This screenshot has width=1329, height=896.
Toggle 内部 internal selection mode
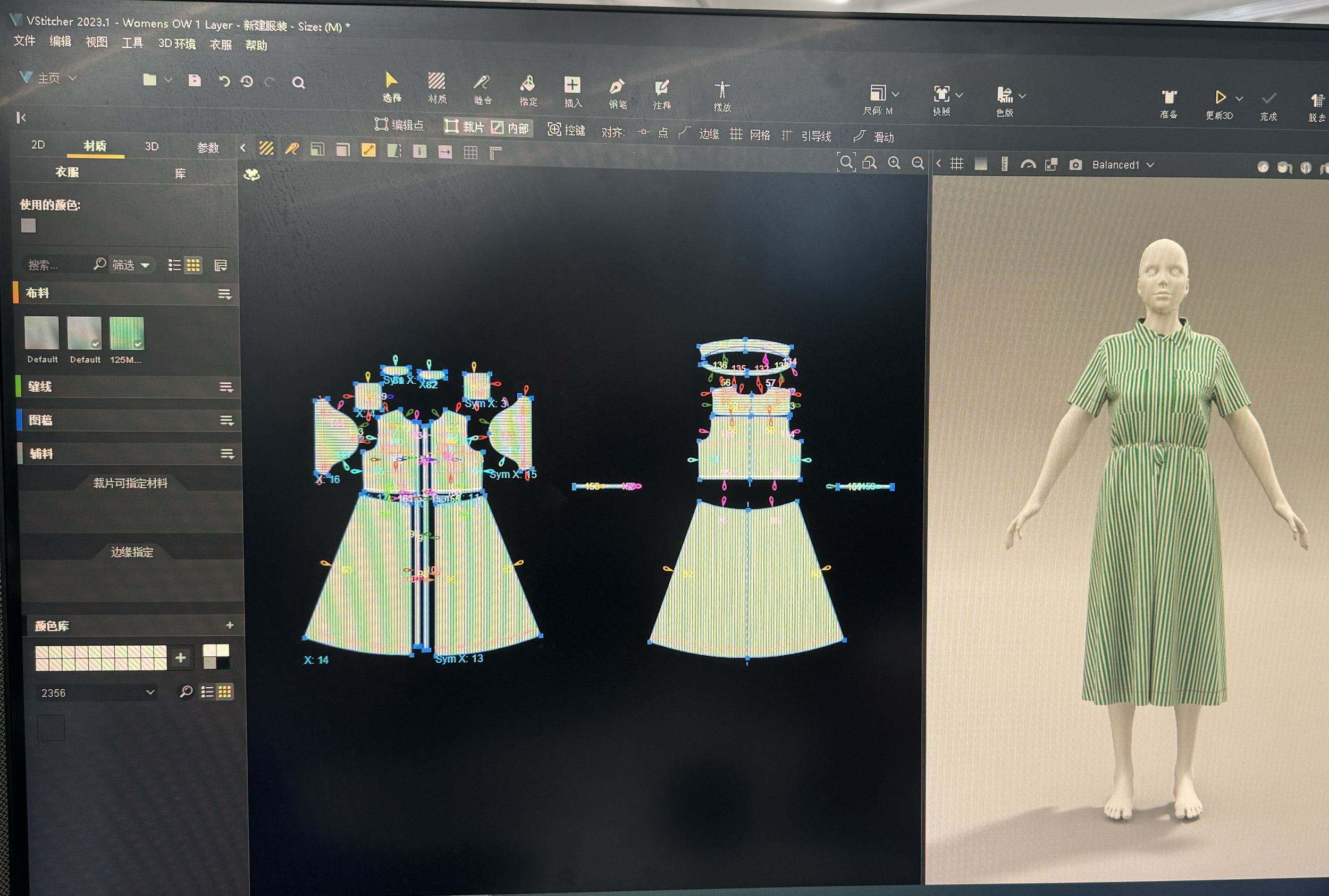click(510, 128)
